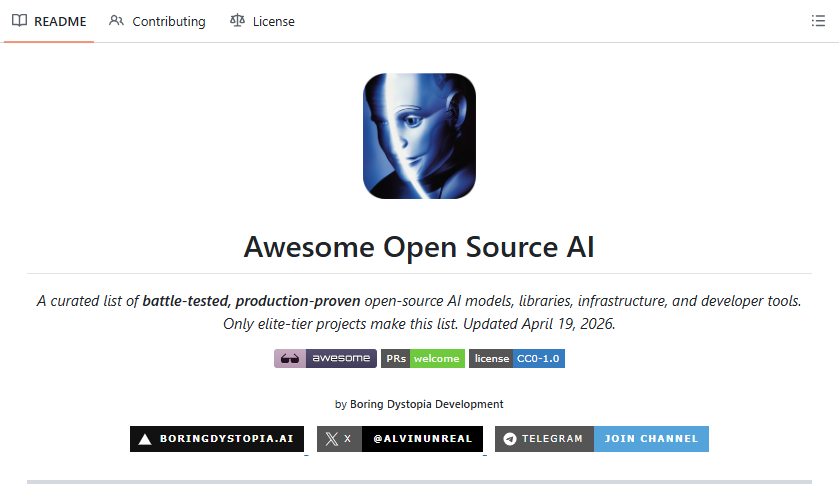Open the BORINGDYSTOPIA.AI badge link
839x494 pixels.
point(217,439)
